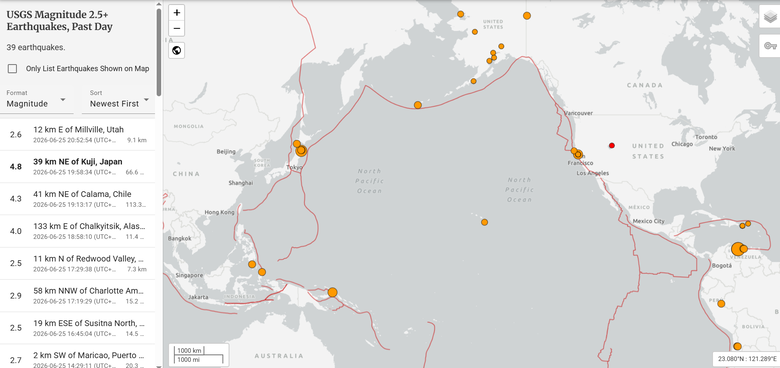780x368 pixels.
Task: Click the earthquake list scrollbar
Action: 159,52
